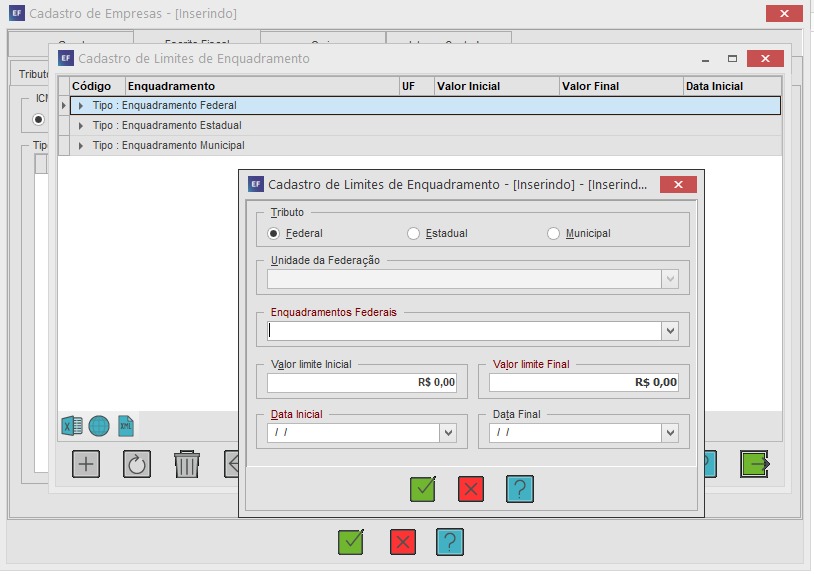Maximize the Cadastro de Limites window
Viewport: 814px width, 574px height.
(x=732, y=59)
